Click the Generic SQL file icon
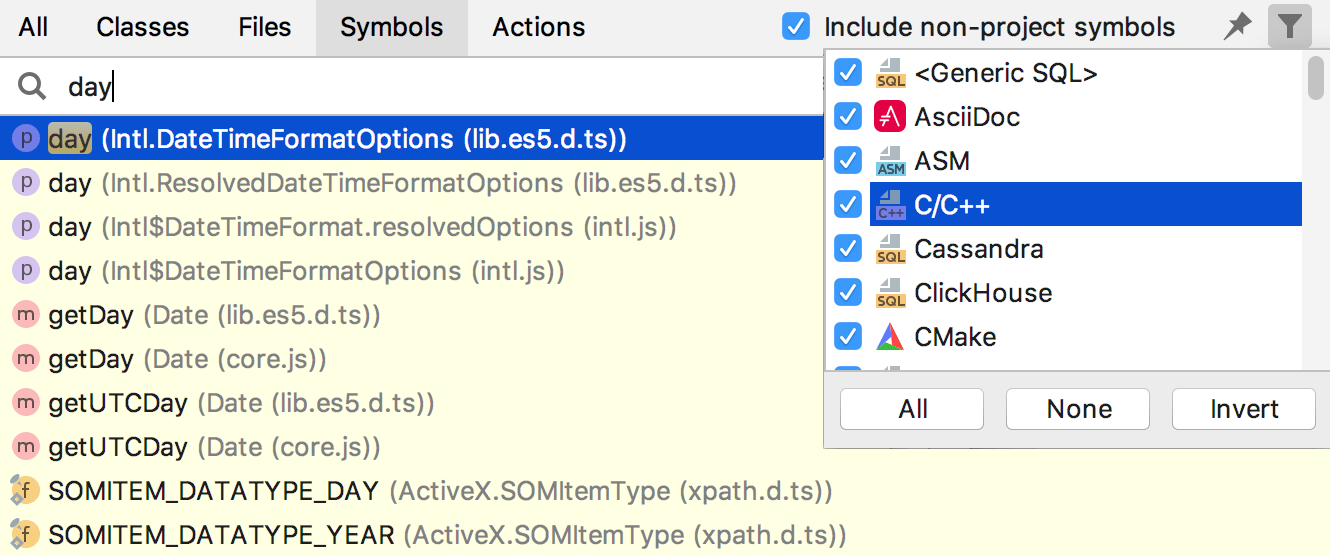Image resolution: width=1330 pixels, height=556 pixels. tap(890, 73)
